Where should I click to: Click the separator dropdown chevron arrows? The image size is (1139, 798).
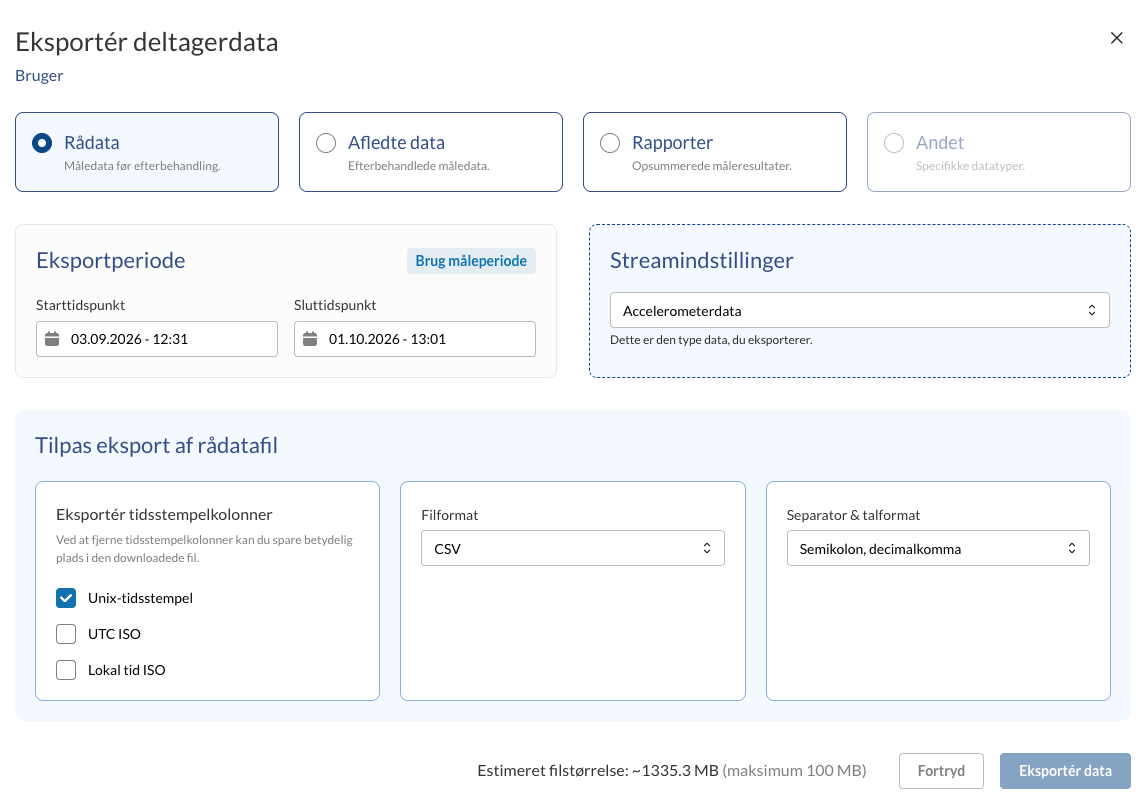pos(1071,548)
